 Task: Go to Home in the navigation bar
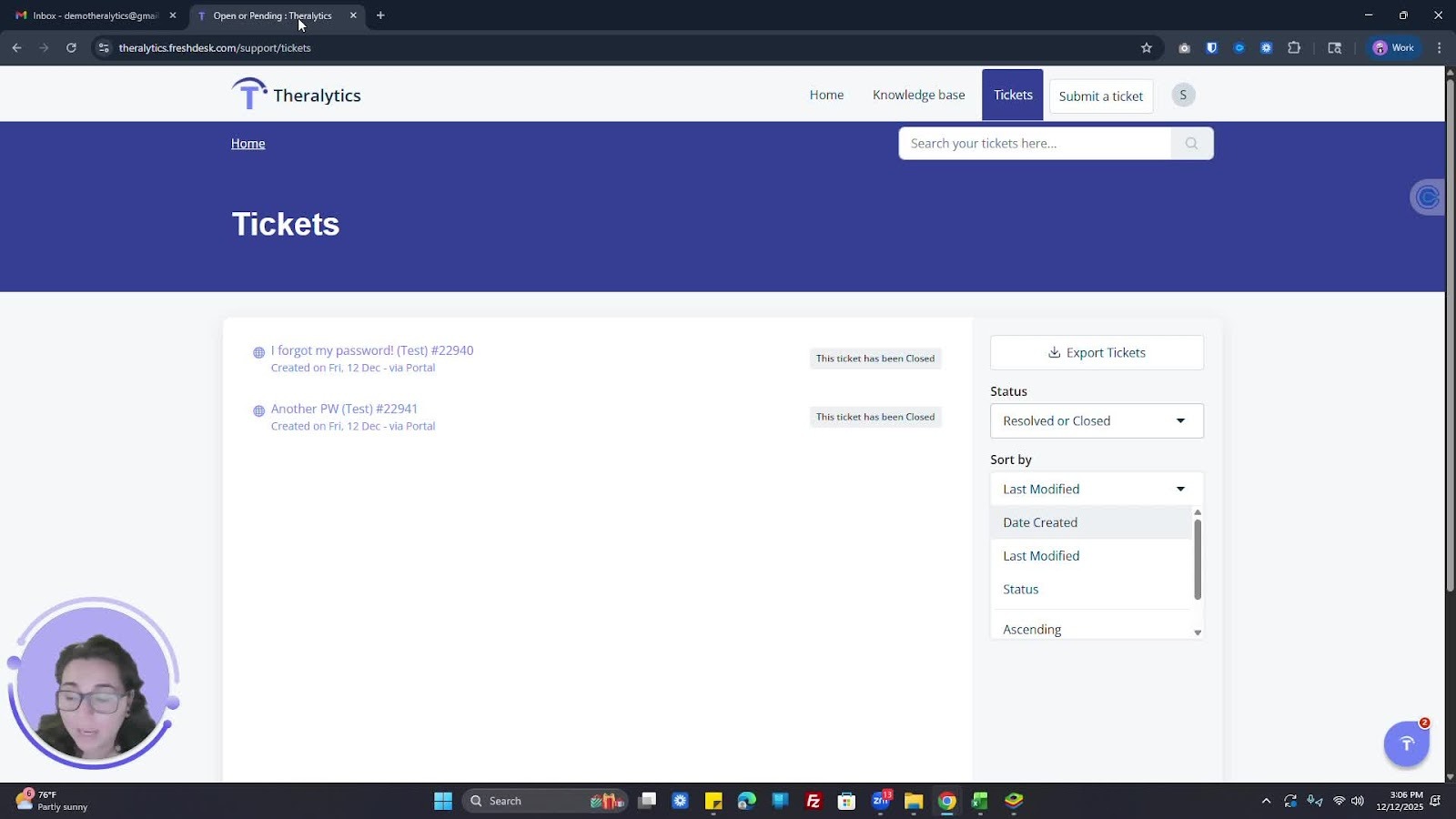click(826, 95)
